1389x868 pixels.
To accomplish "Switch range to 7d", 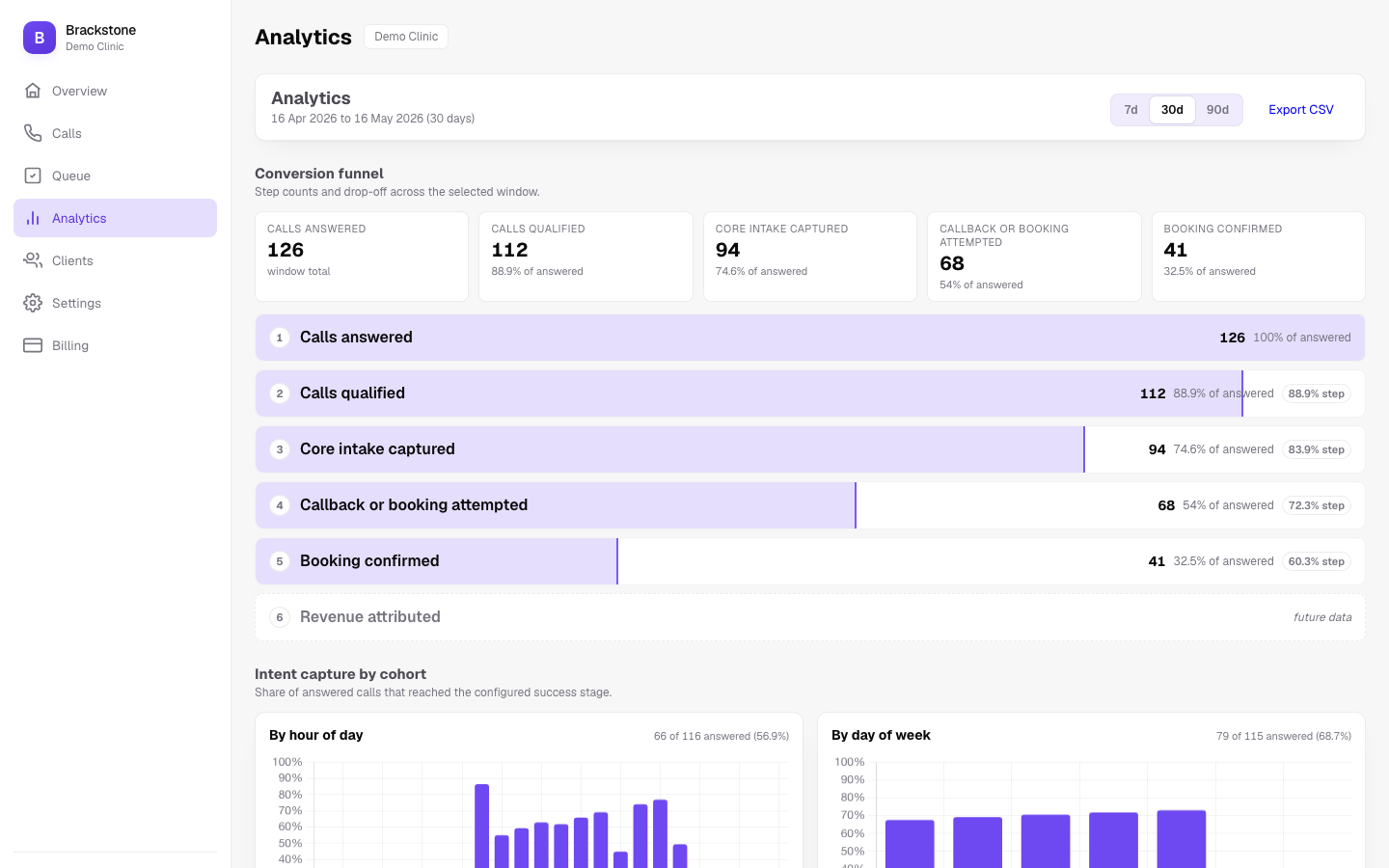I will [x=1130, y=110].
